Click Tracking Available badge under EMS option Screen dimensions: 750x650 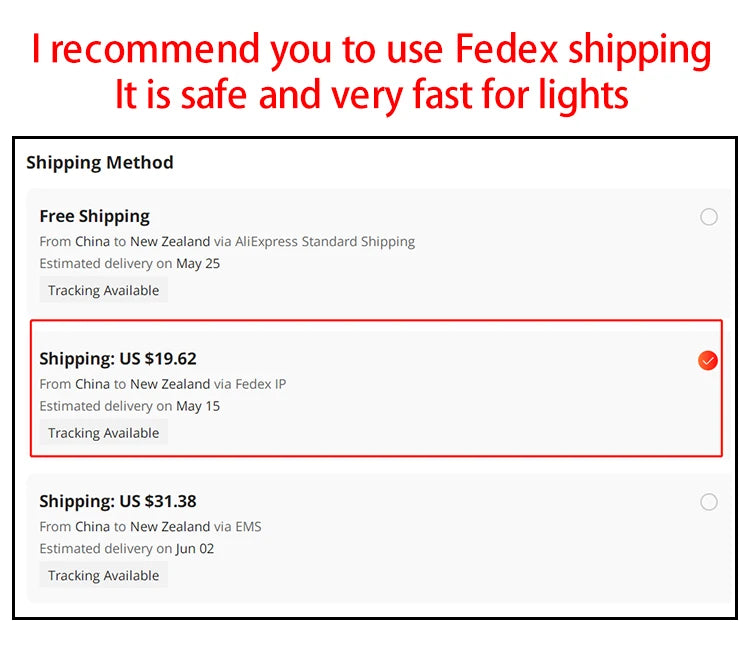[103, 575]
